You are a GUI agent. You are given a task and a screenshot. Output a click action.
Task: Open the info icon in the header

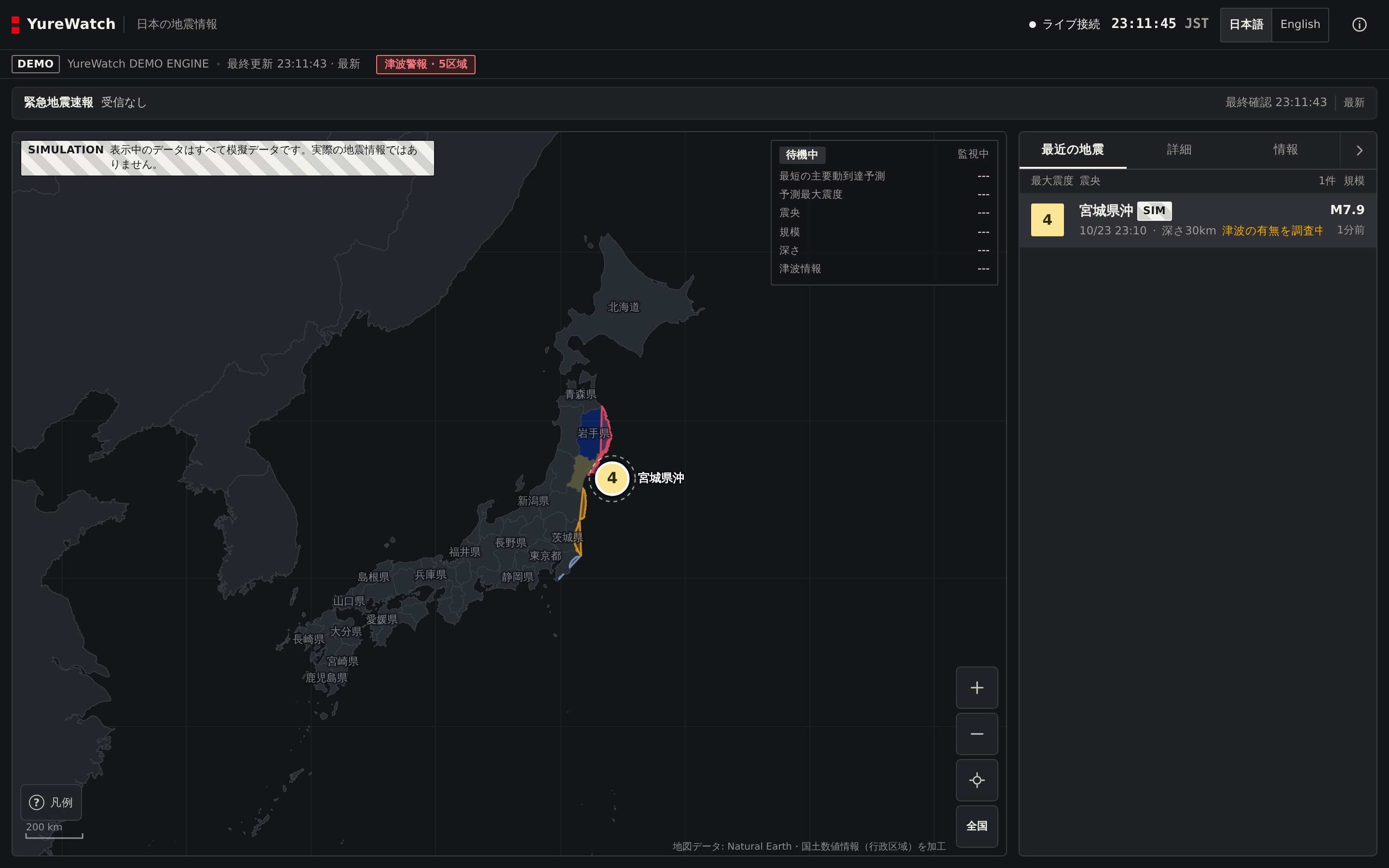[1359, 25]
